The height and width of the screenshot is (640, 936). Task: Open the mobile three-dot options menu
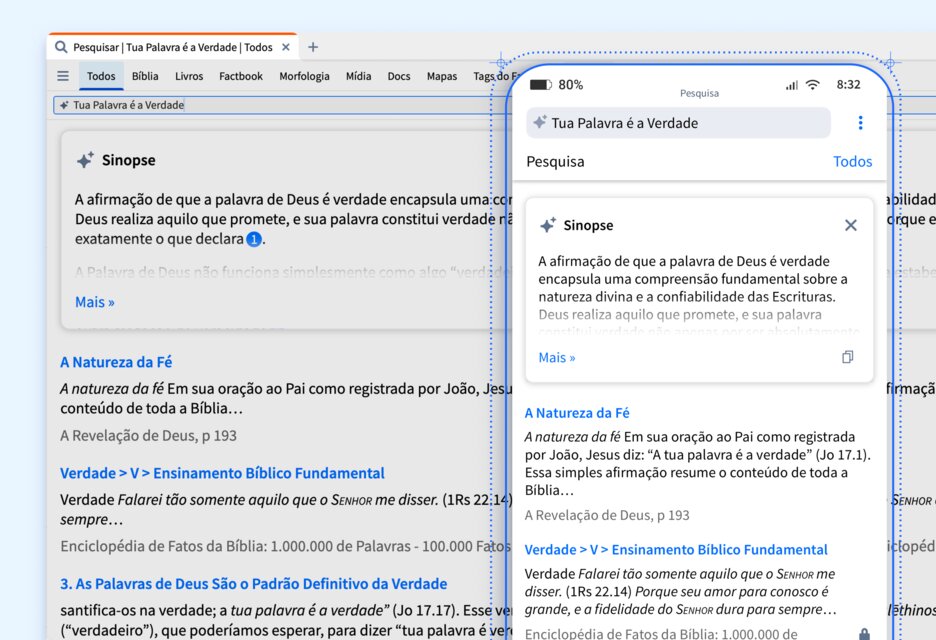pyautogui.click(x=860, y=123)
